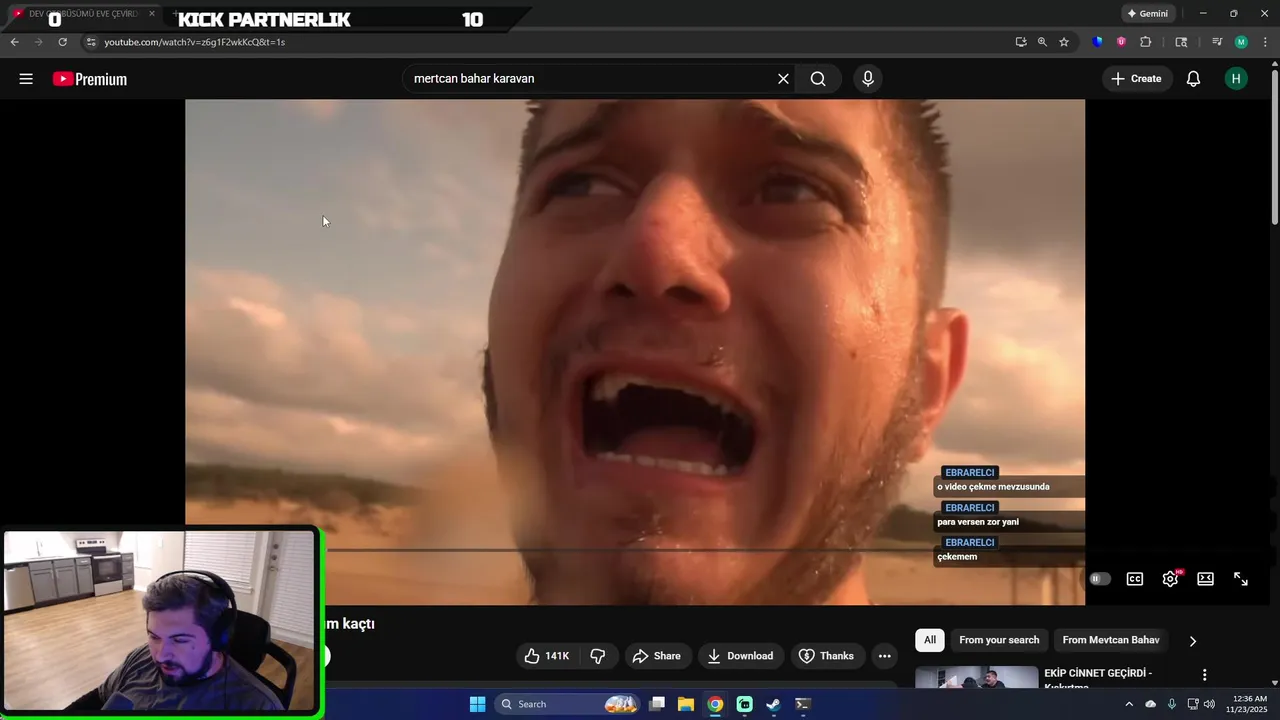Toggle video autoplay switch

click(1100, 579)
